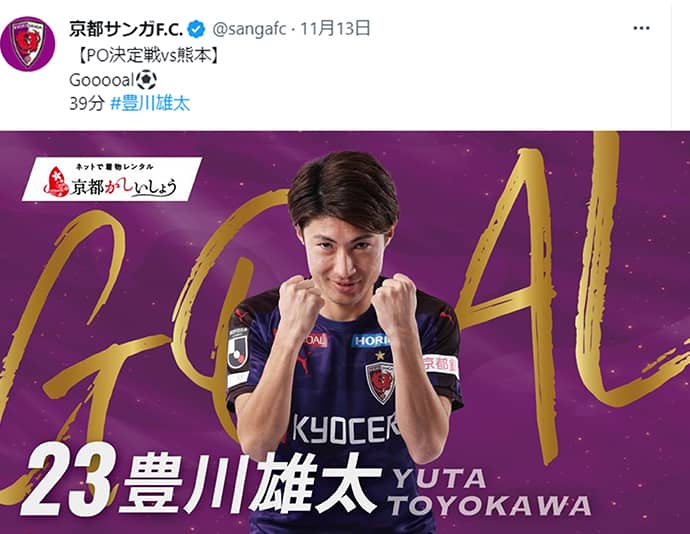This screenshot has height=534, width=690.
Task: Open the @sangafc handle link
Action: pos(250,29)
